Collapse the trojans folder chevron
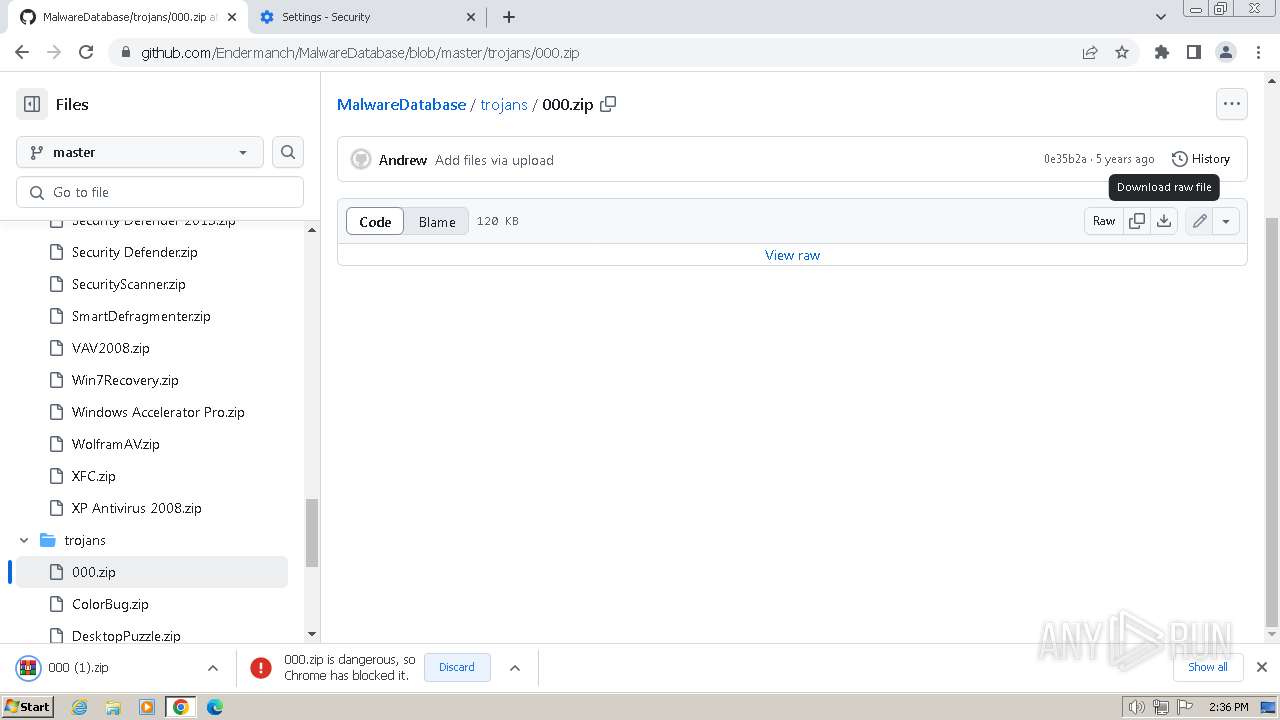Screen dimensions: 1280x720 tap(24, 540)
